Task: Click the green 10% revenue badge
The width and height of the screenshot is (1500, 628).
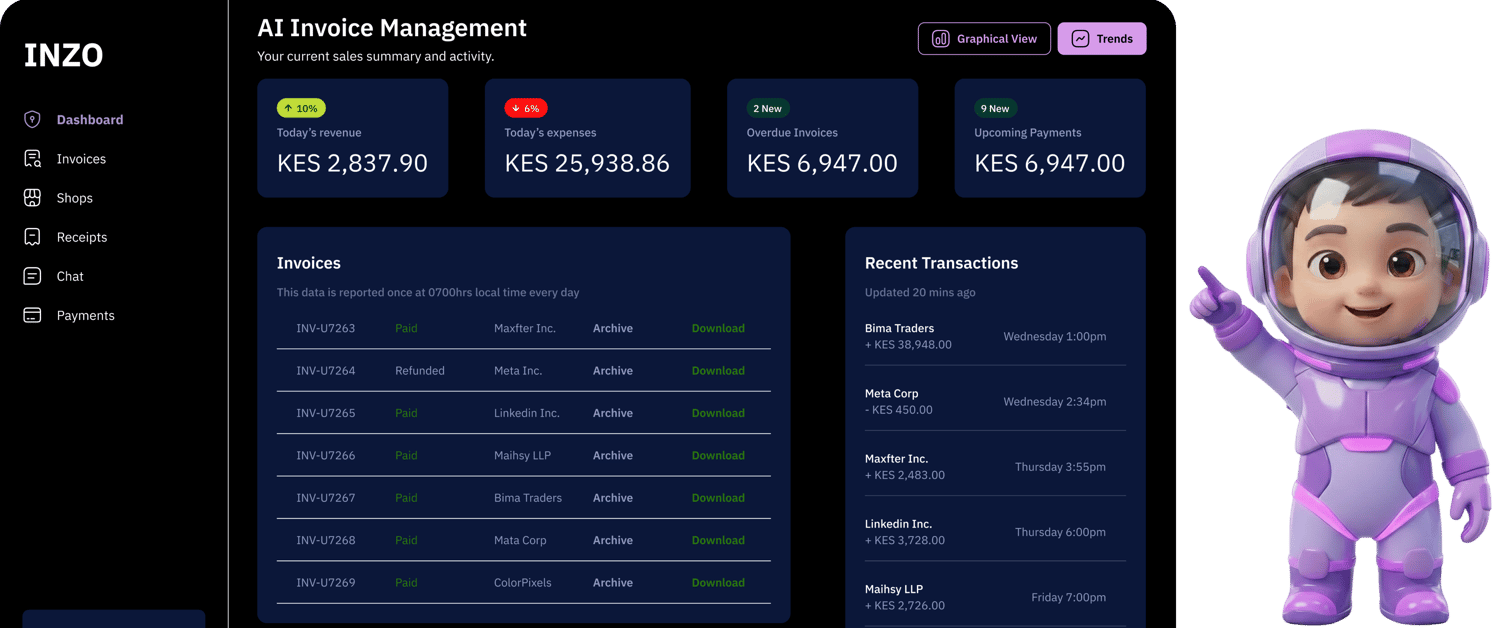Action: (x=300, y=107)
